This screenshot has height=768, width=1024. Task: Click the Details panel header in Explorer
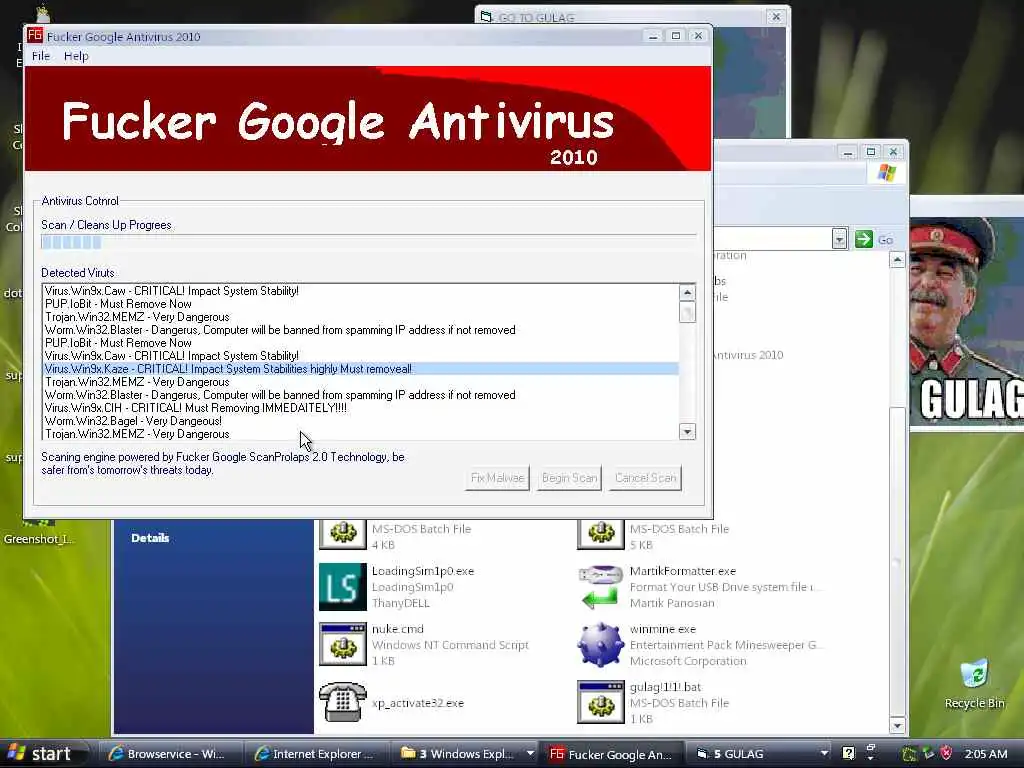(150, 538)
